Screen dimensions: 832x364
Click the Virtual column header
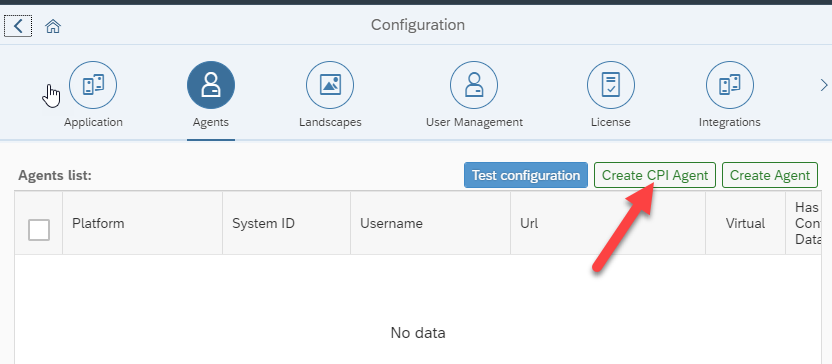click(x=746, y=223)
